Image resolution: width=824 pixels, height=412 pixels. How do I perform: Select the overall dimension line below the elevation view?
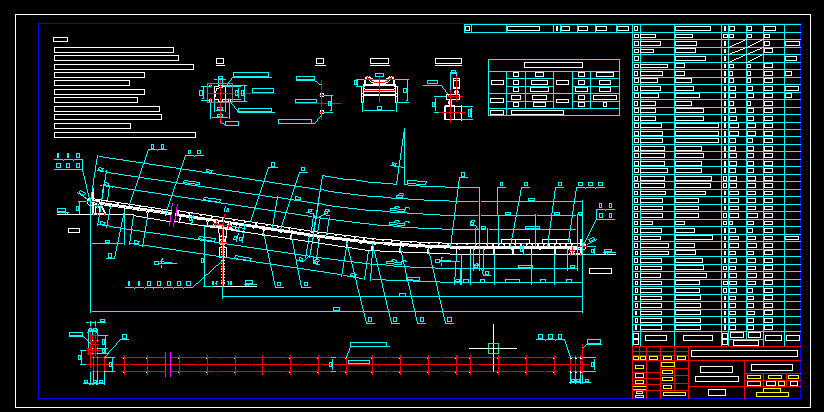coord(336,311)
